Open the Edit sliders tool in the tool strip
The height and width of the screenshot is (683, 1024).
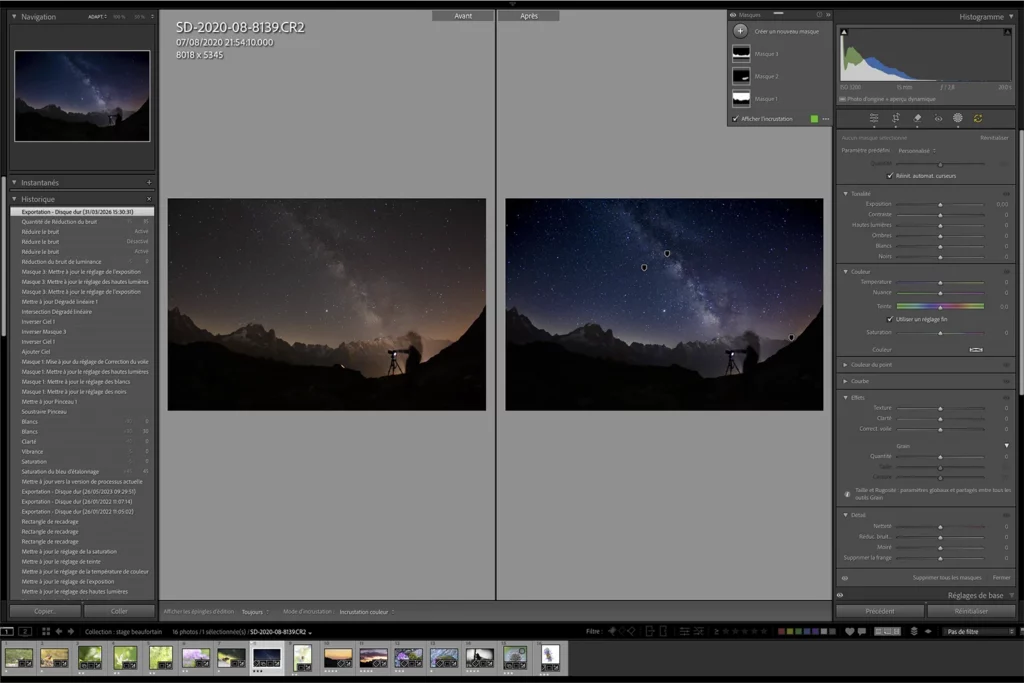tap(874, 118)
